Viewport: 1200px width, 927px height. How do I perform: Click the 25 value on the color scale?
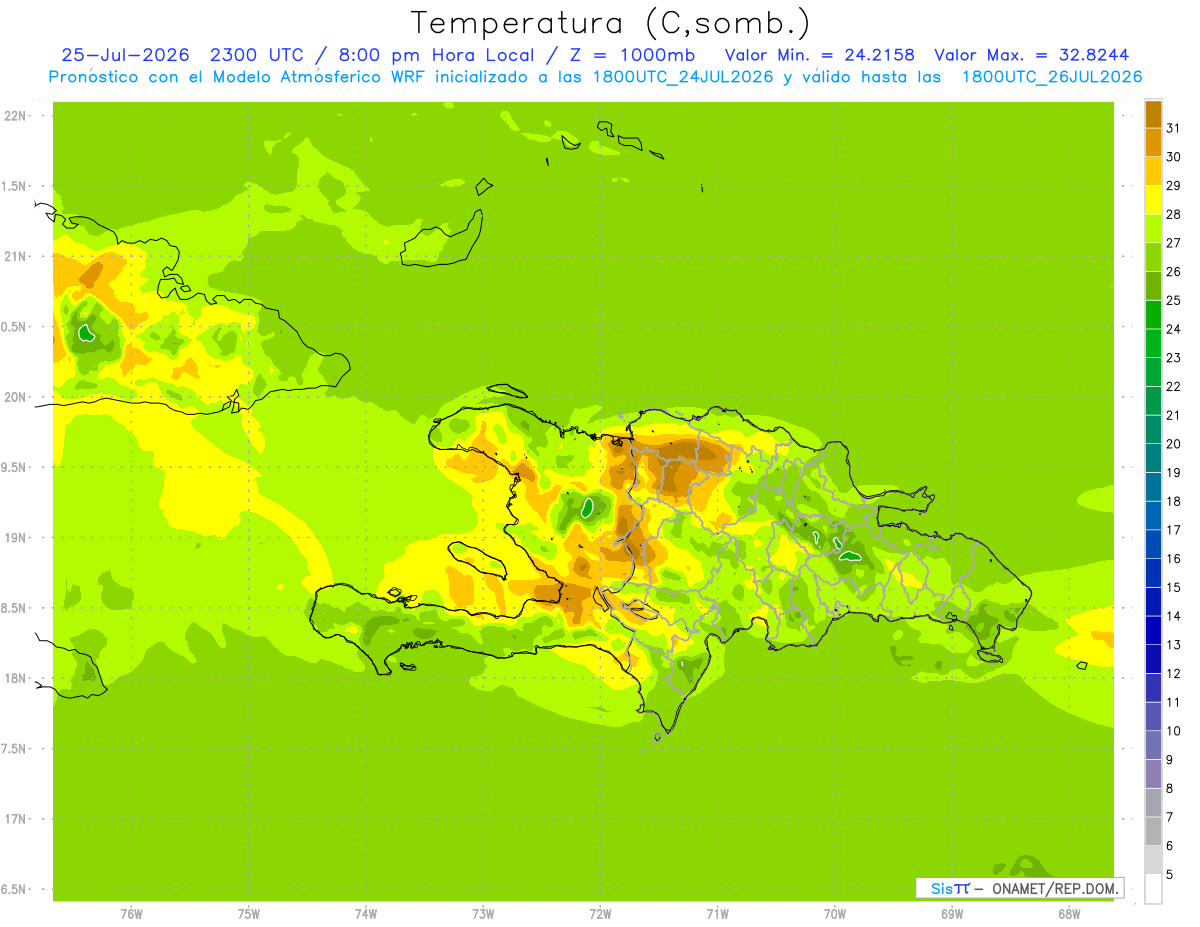(x=1173, y=300)
